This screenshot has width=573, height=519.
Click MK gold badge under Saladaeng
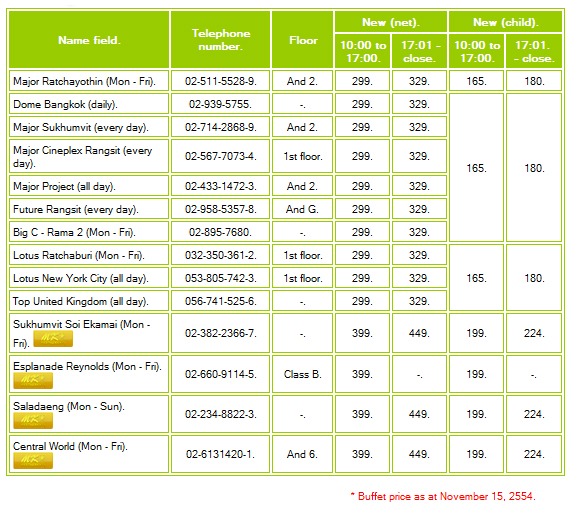pyautogui.click(x=33, y=421)
